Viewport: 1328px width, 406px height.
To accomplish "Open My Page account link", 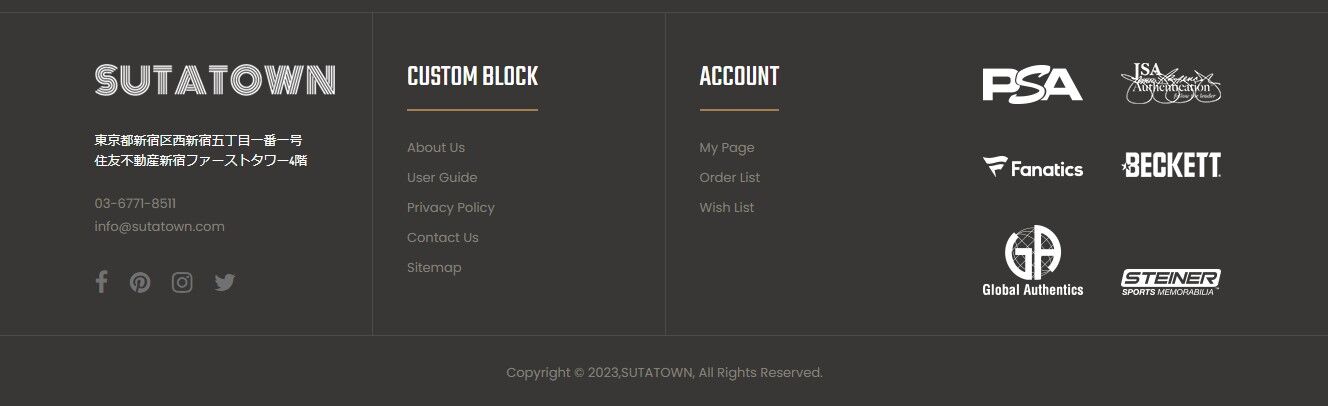I will [x=727, y=148].
